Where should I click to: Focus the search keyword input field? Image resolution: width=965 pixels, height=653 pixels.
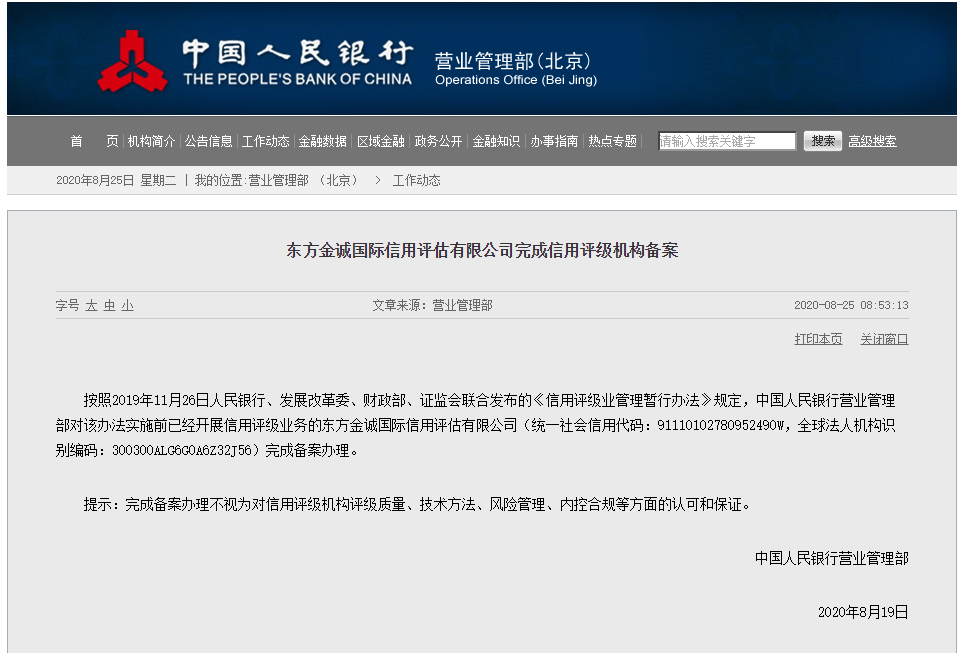727,141
